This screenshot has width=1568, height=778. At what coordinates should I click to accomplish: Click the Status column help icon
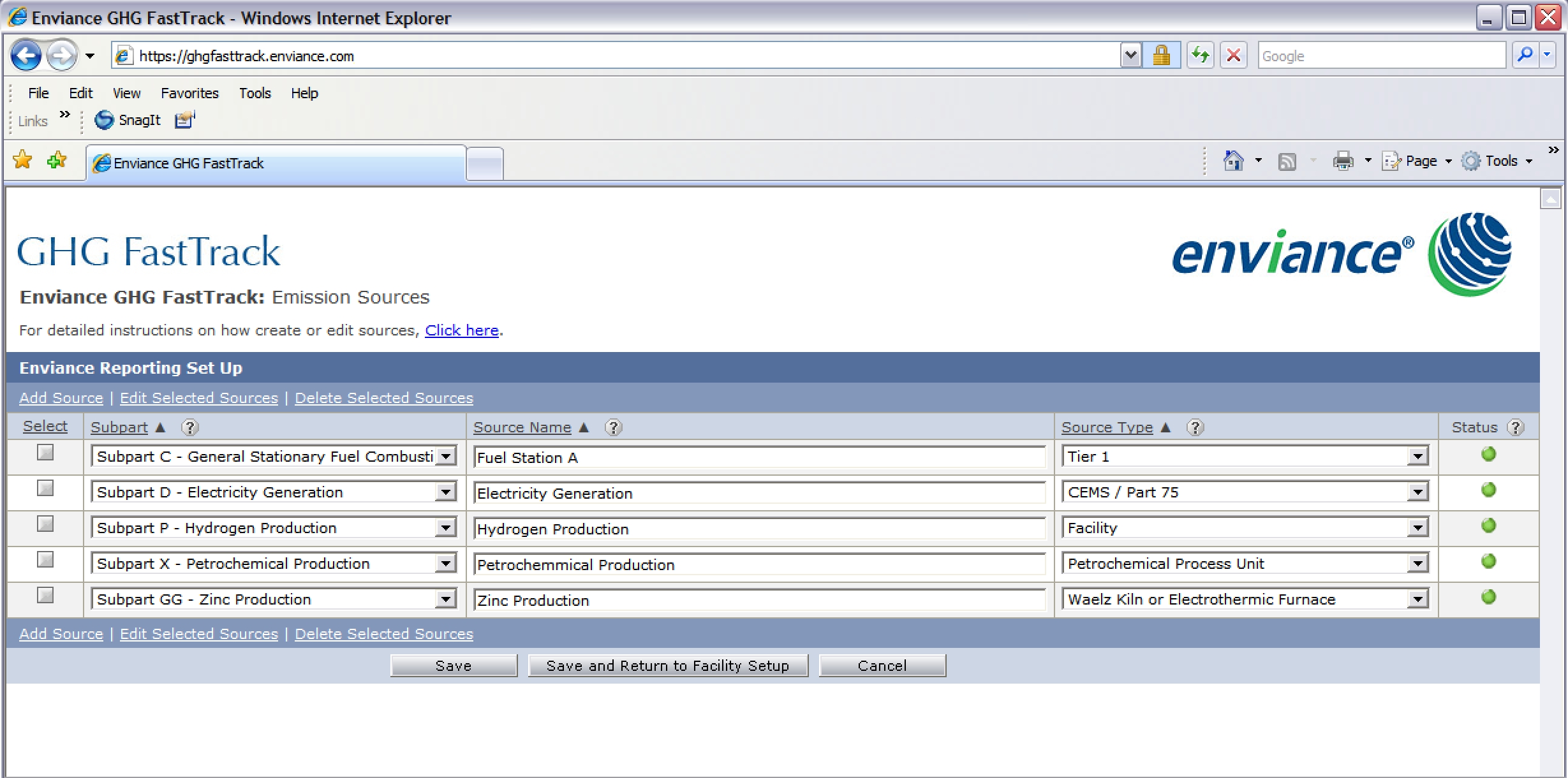coord(1515,427)
